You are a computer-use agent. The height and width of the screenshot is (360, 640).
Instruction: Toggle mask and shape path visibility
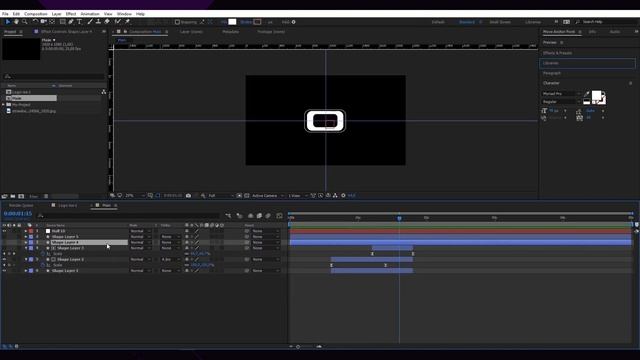point(158,196)
